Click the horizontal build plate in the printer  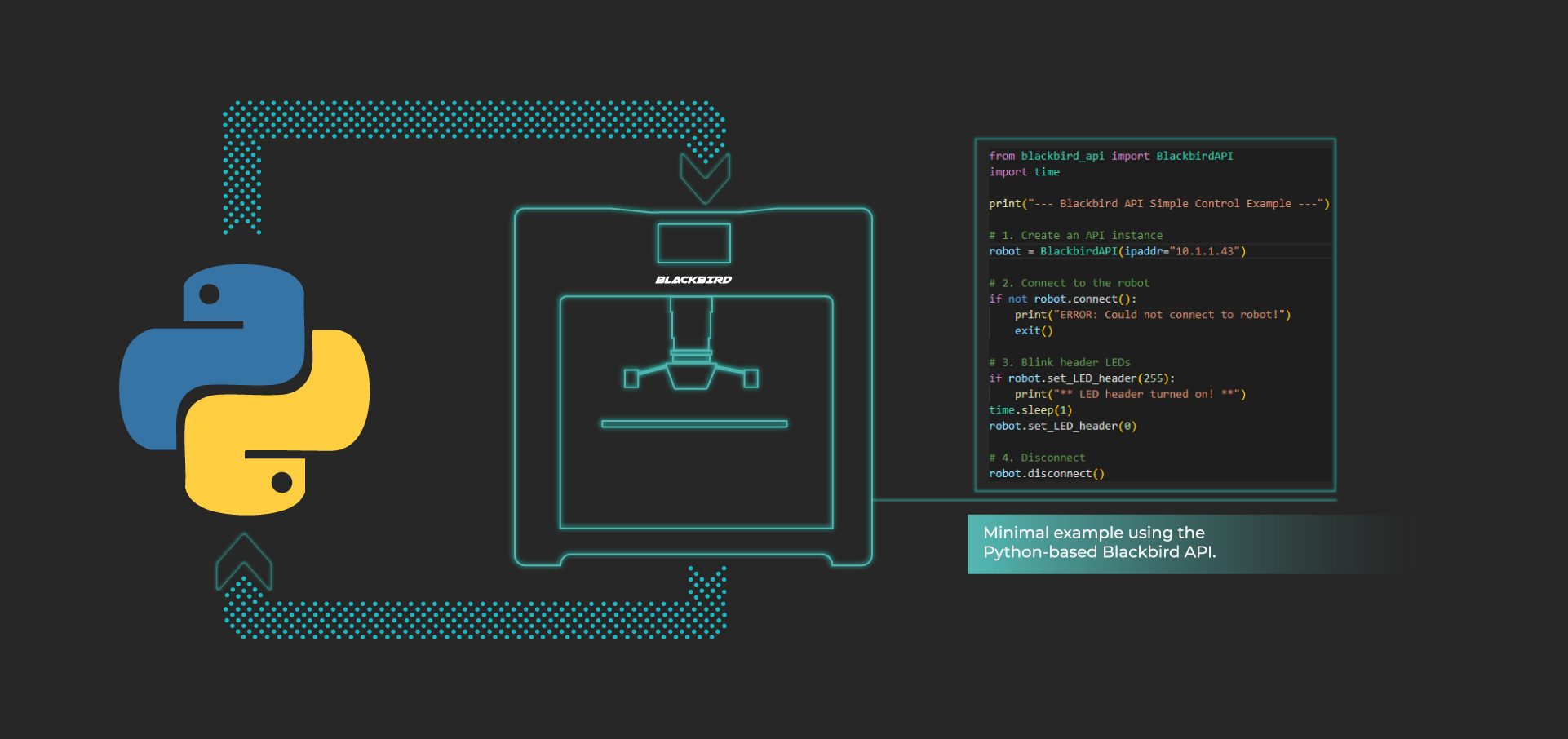(x=693, y=424)
